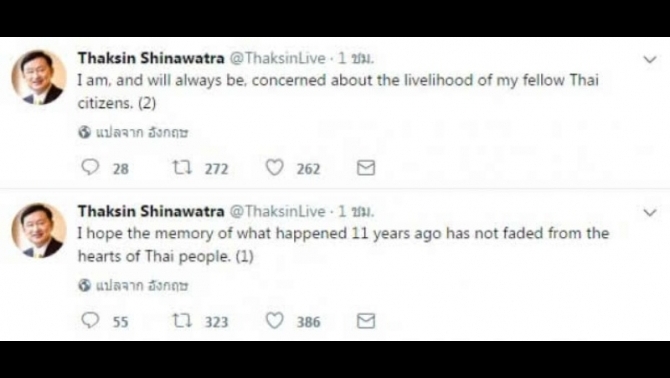This screenshot has height=378, width=670.
Task: Send first tweet via direct message envelope
Action: pos(366,168)
